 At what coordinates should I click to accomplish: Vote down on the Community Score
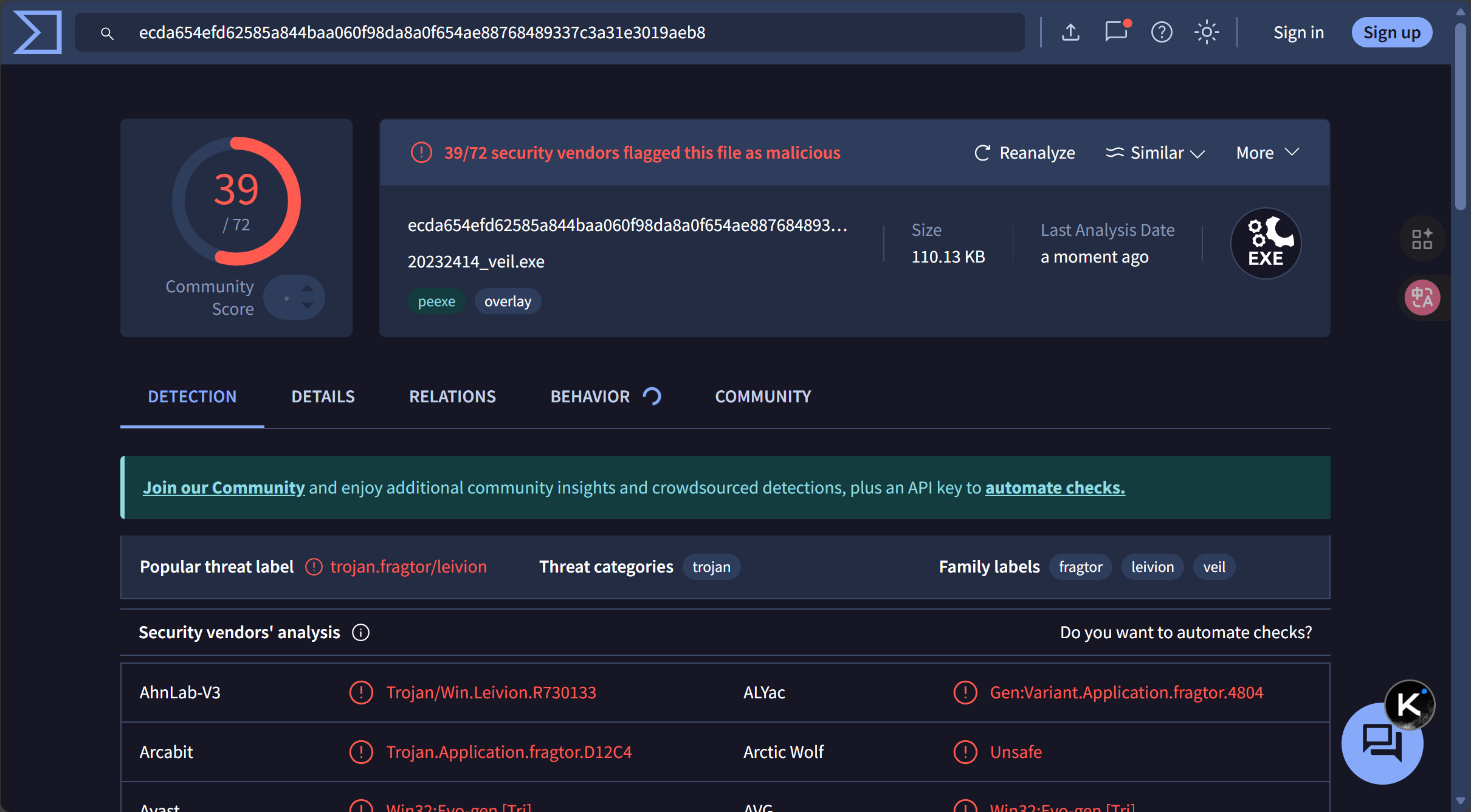tap(308, 306)
